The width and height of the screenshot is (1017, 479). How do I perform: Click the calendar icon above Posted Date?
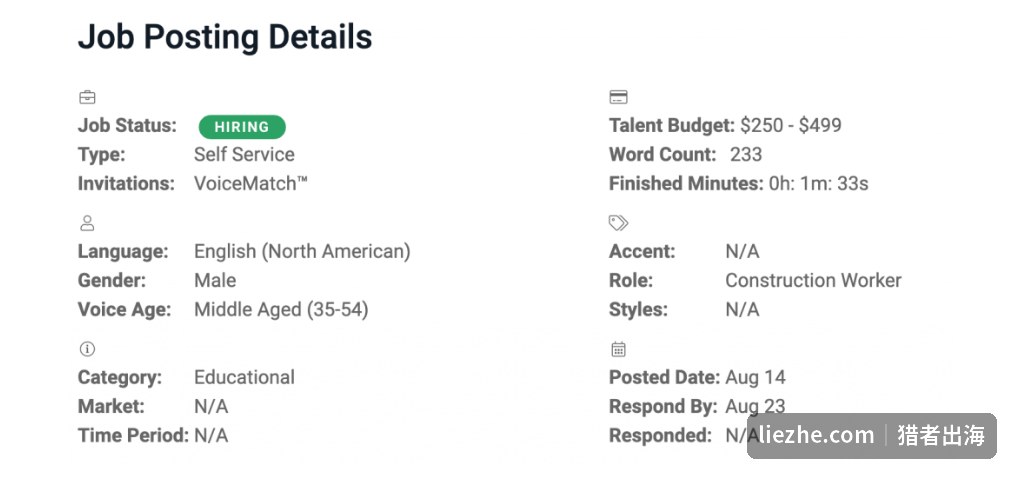618,349
